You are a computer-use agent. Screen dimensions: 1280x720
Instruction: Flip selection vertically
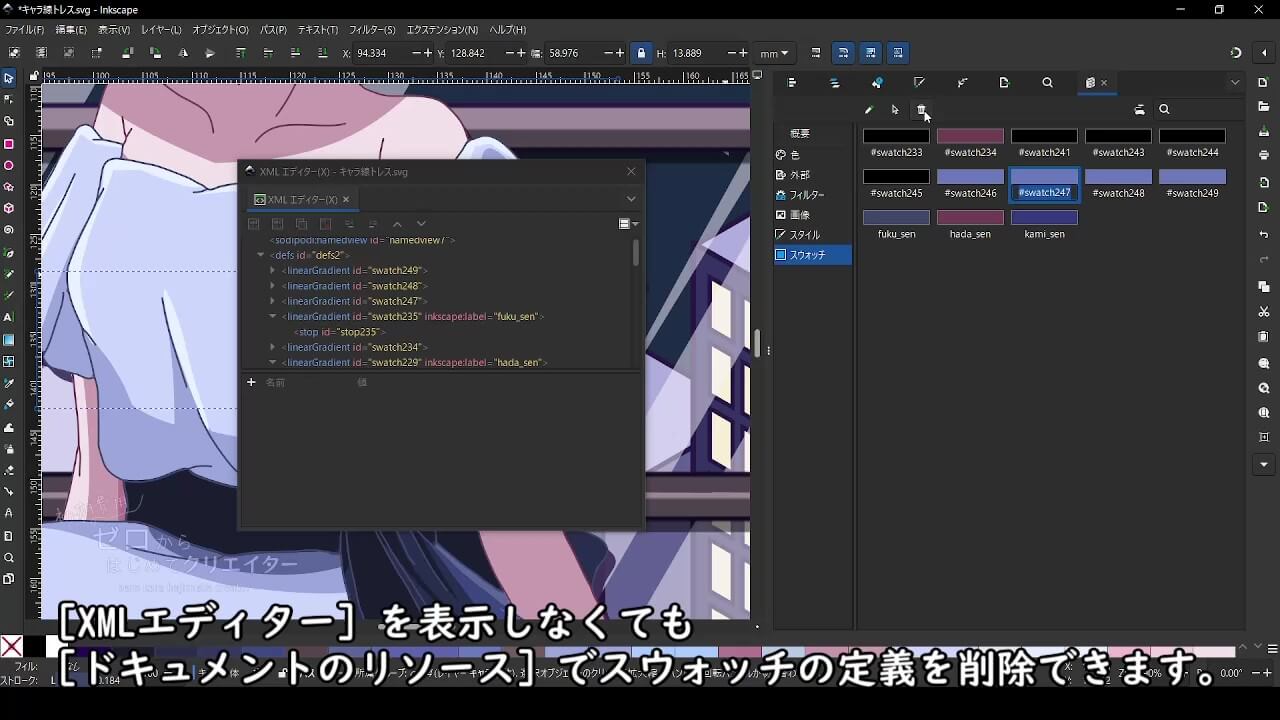[210, 53]
